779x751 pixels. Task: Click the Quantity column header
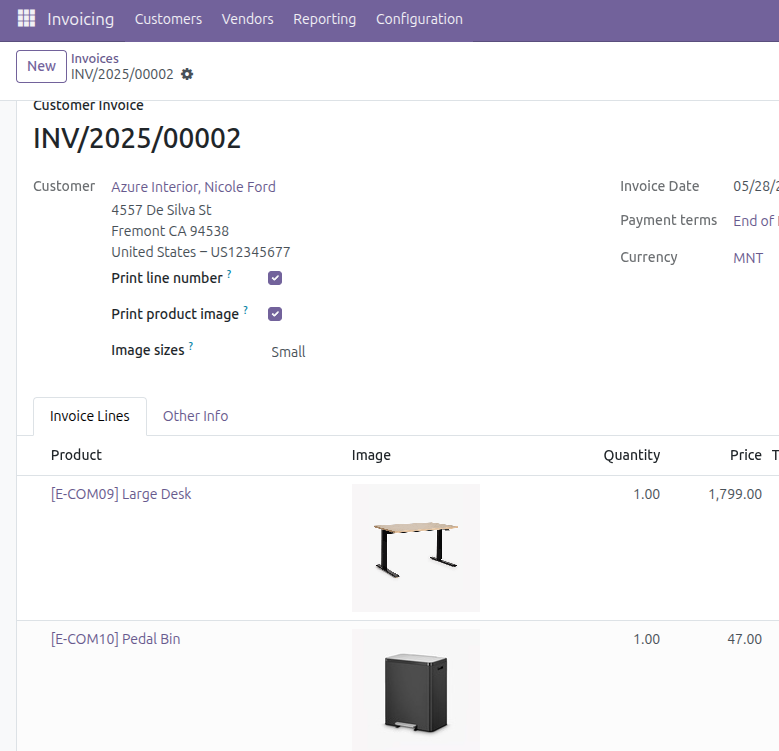click(632, 455)
